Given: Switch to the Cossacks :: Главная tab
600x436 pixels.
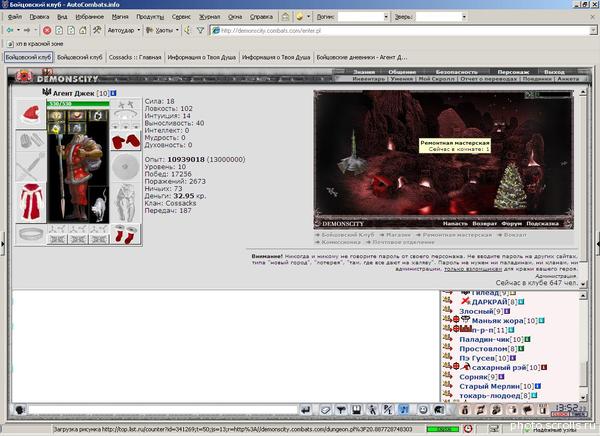Looking at the screenshot, I should click(x=135, y=57).
